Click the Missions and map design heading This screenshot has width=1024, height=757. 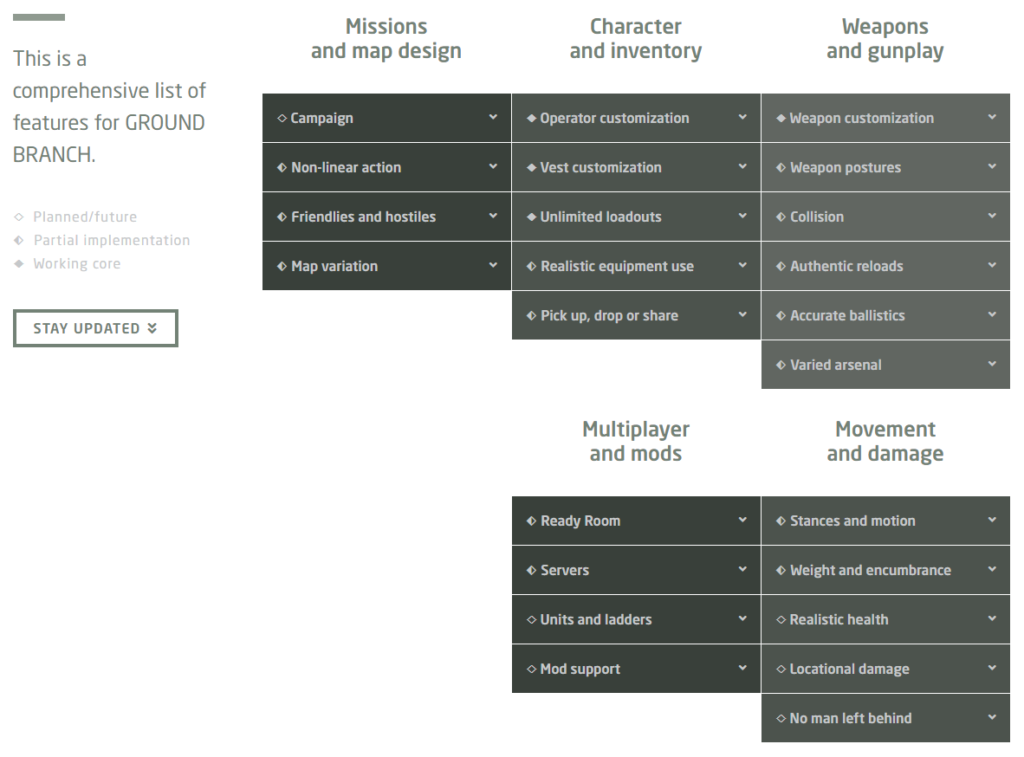click(x=386, y=39)
